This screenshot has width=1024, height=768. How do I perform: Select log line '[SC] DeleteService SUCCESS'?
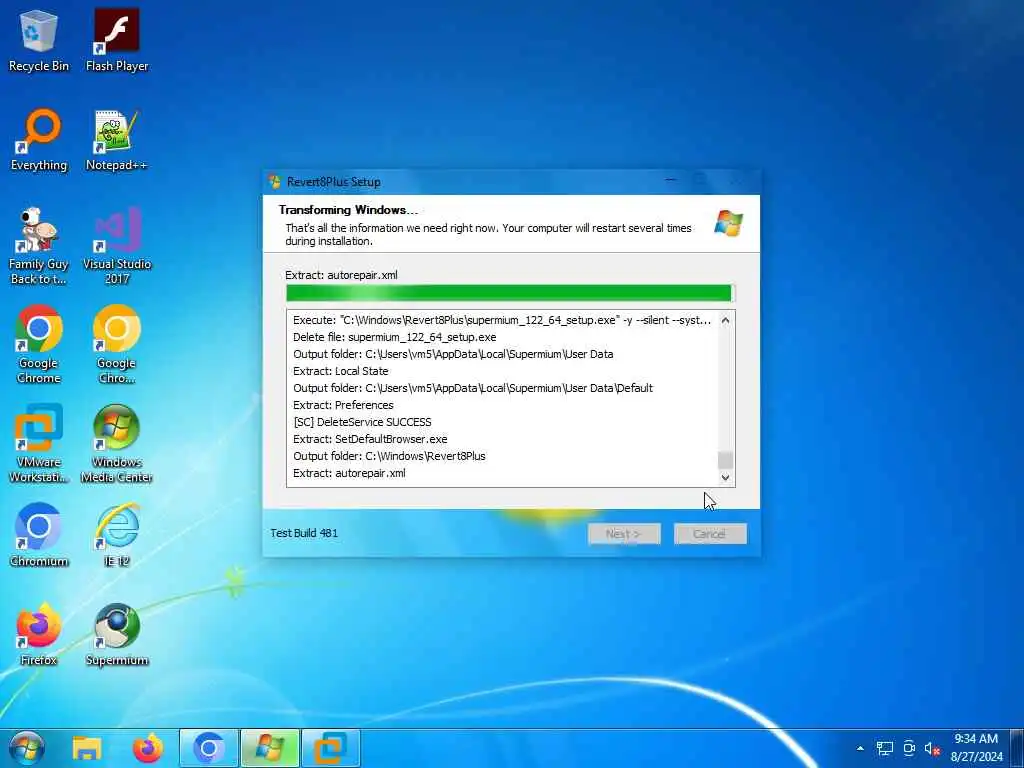[362, 422]
